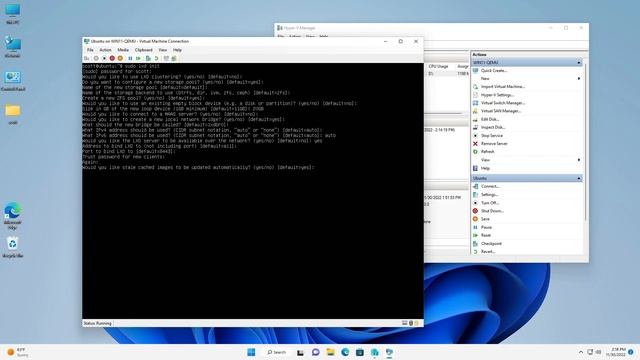Open Windows Start menu on taskbar
Viewport: 640px width, 360px height.
(251, 352)
